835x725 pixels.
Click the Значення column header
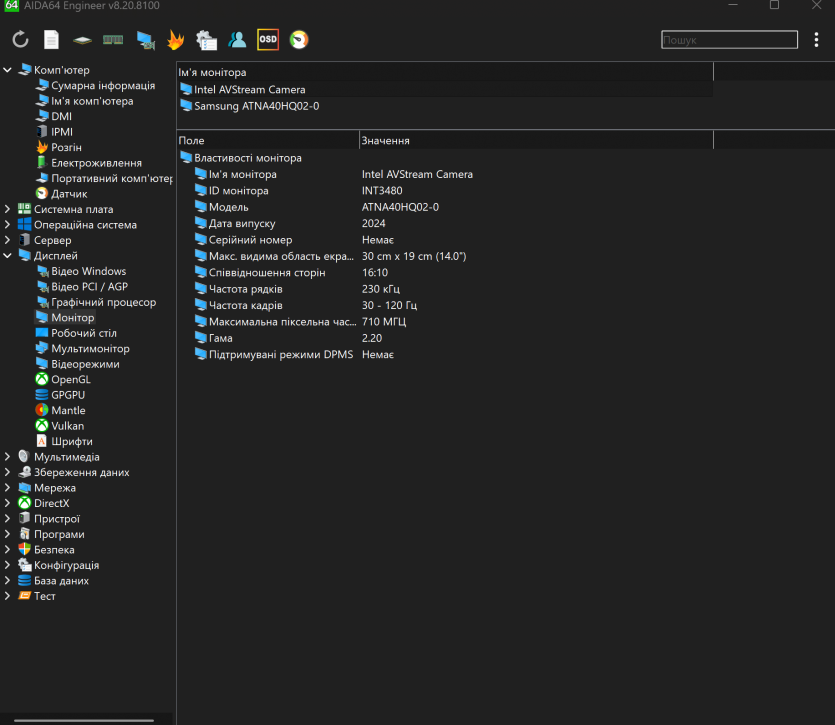click(x=535, y=141)
